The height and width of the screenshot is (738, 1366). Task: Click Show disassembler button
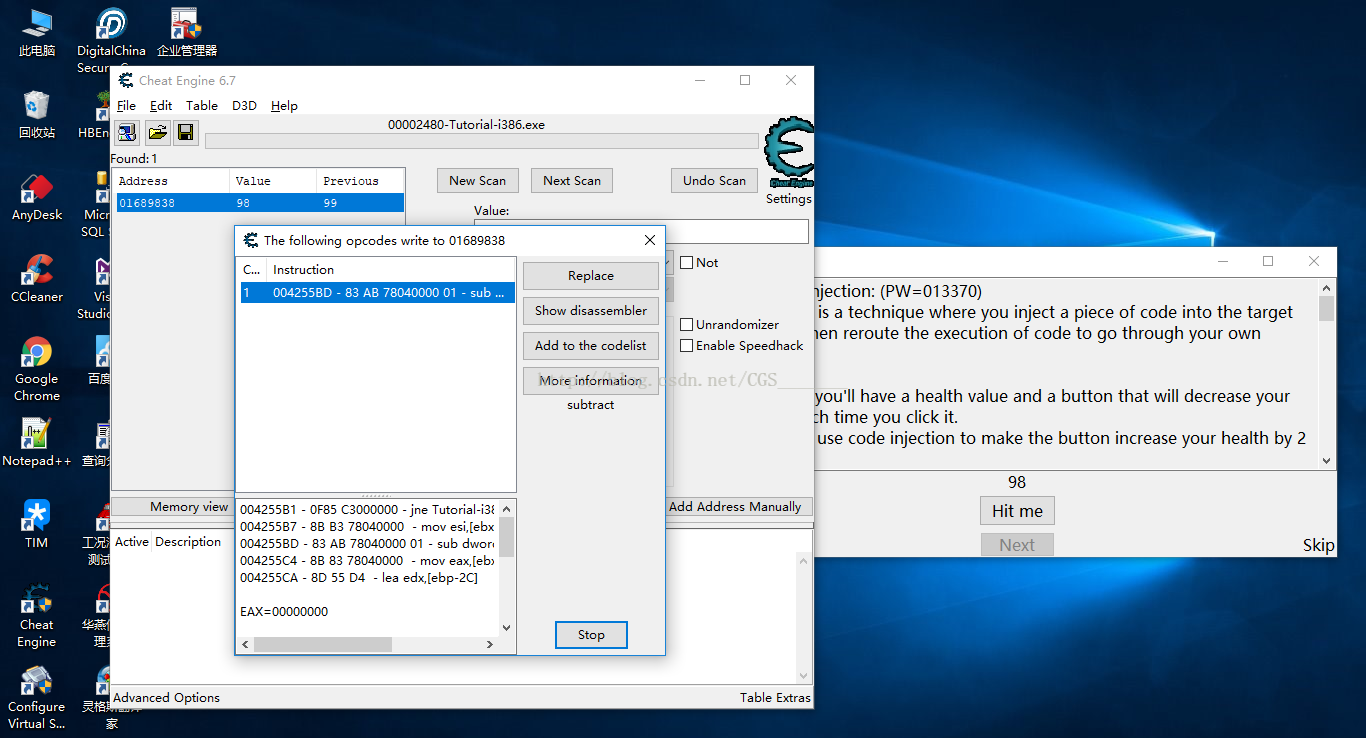pos(590,311)
